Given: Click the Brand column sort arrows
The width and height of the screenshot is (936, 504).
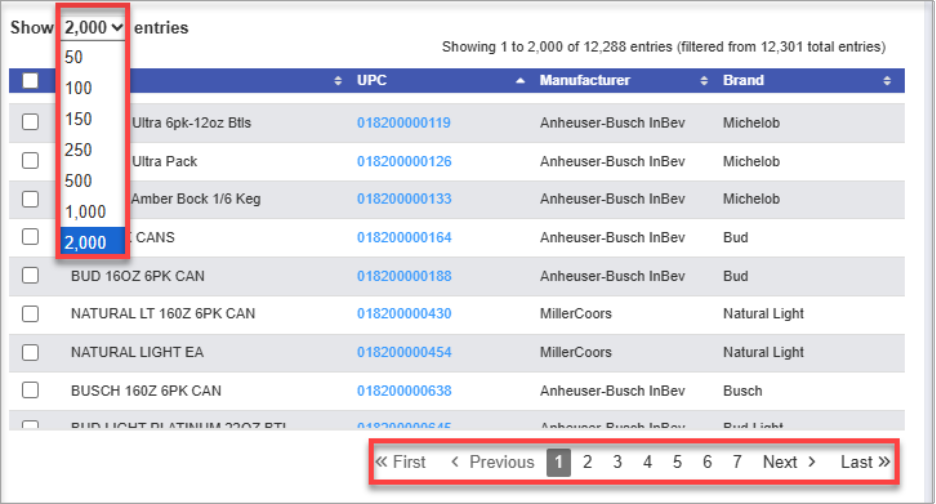Looking at the screenshot, I should point(887,81).
